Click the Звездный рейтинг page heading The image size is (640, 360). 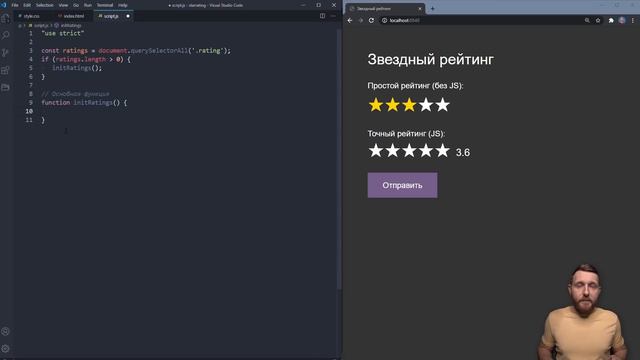(x=431, y=59)
